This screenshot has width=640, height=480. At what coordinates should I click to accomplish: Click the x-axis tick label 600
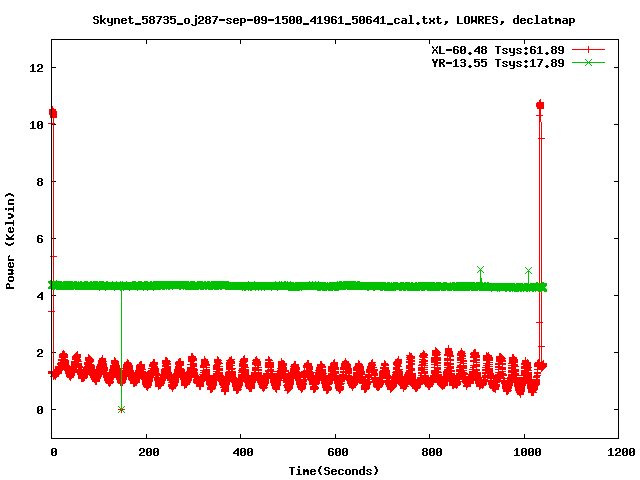pyautogui.click(x=338, y=452)
